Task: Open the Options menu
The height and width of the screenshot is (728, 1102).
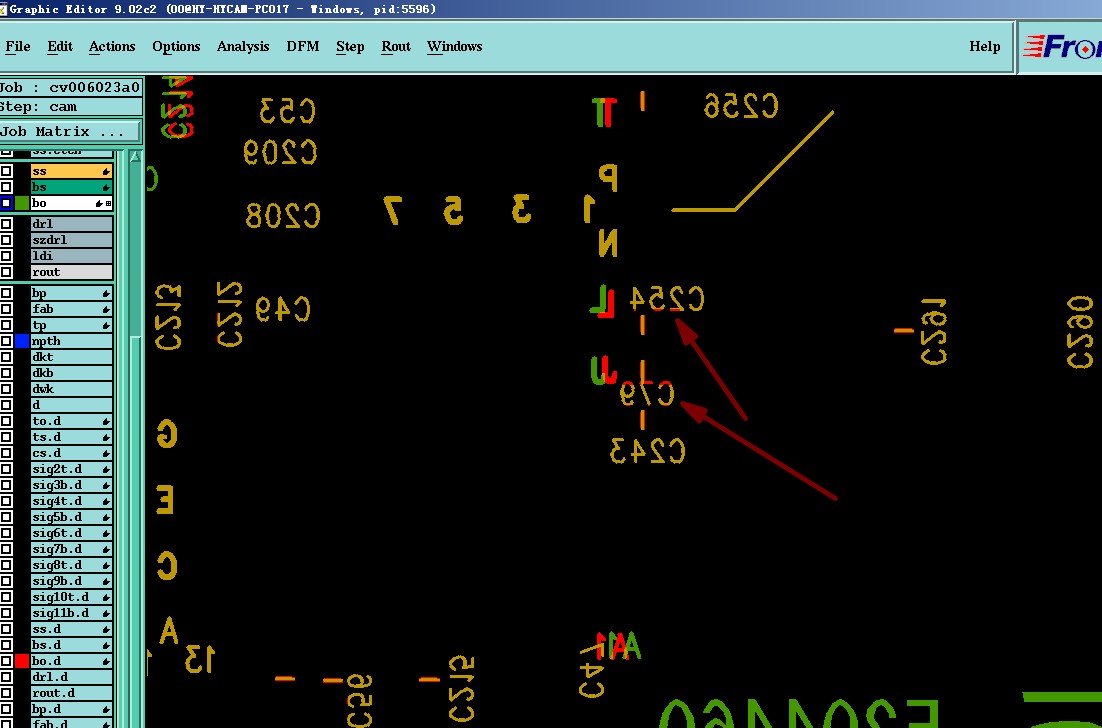Action: tap(176, 46)
